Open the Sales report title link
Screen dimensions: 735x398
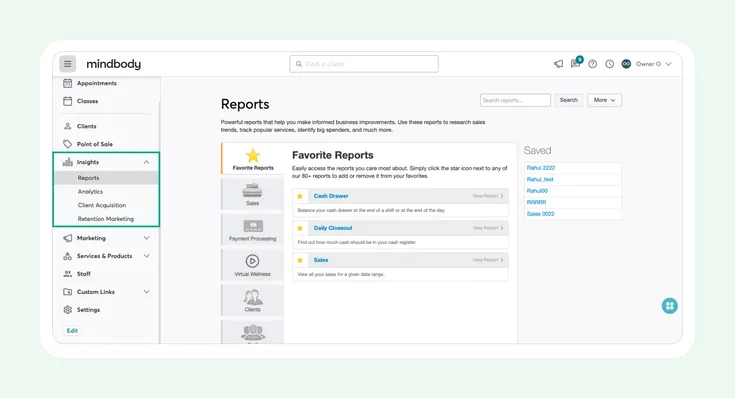click(x=321, y=260)
